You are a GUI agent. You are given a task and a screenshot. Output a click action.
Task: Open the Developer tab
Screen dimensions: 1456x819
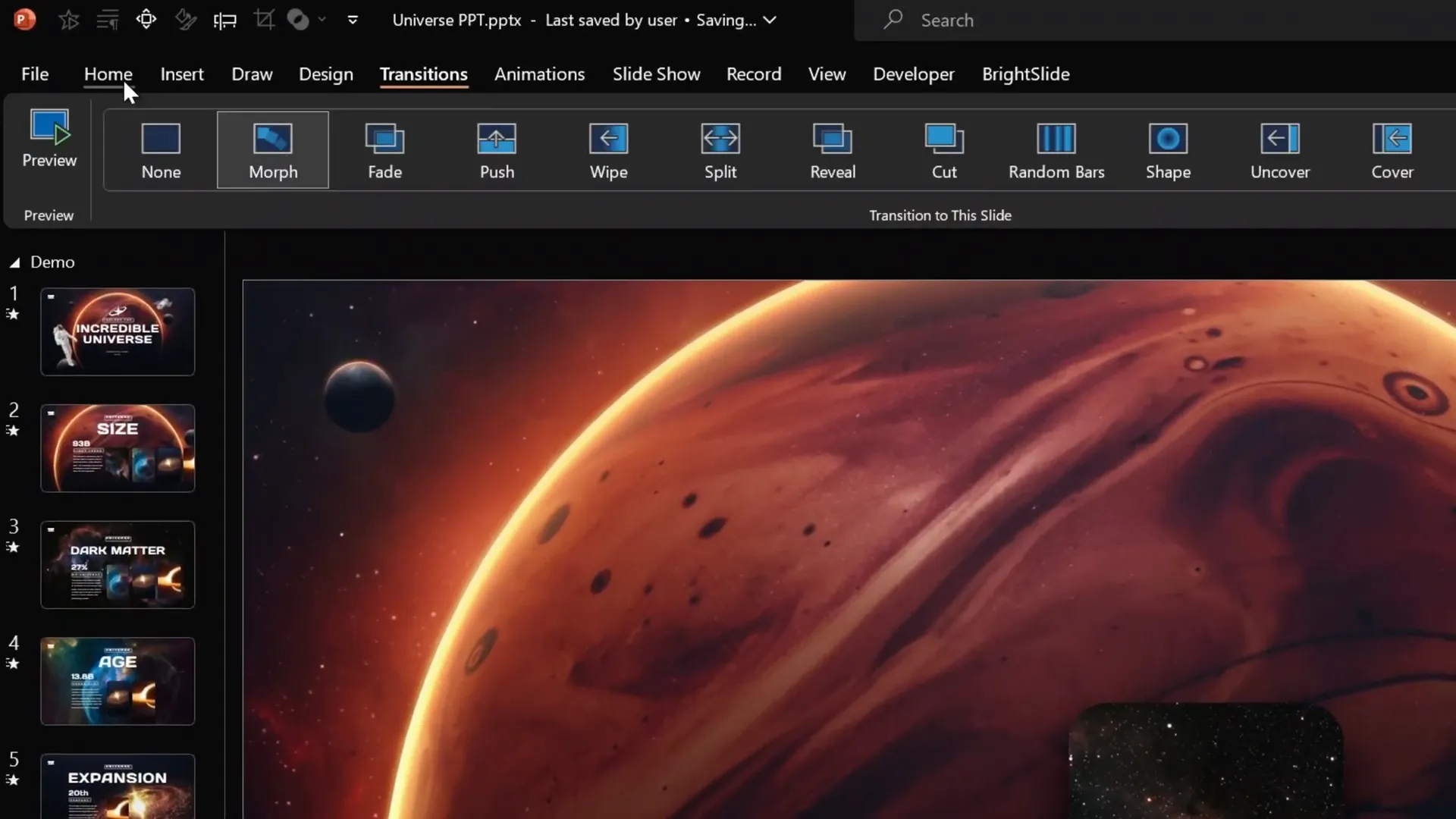914,74
